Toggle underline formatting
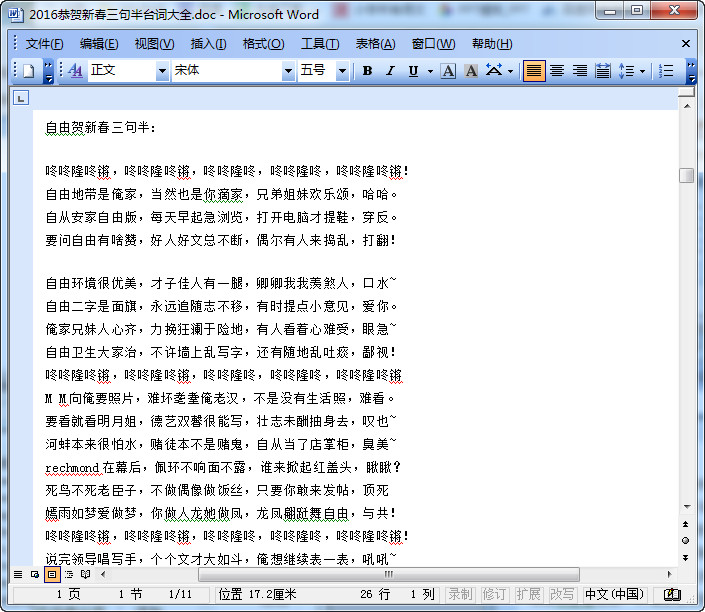Image resolution: width=705 pixels, height=612 pixels. coord(413,71)
